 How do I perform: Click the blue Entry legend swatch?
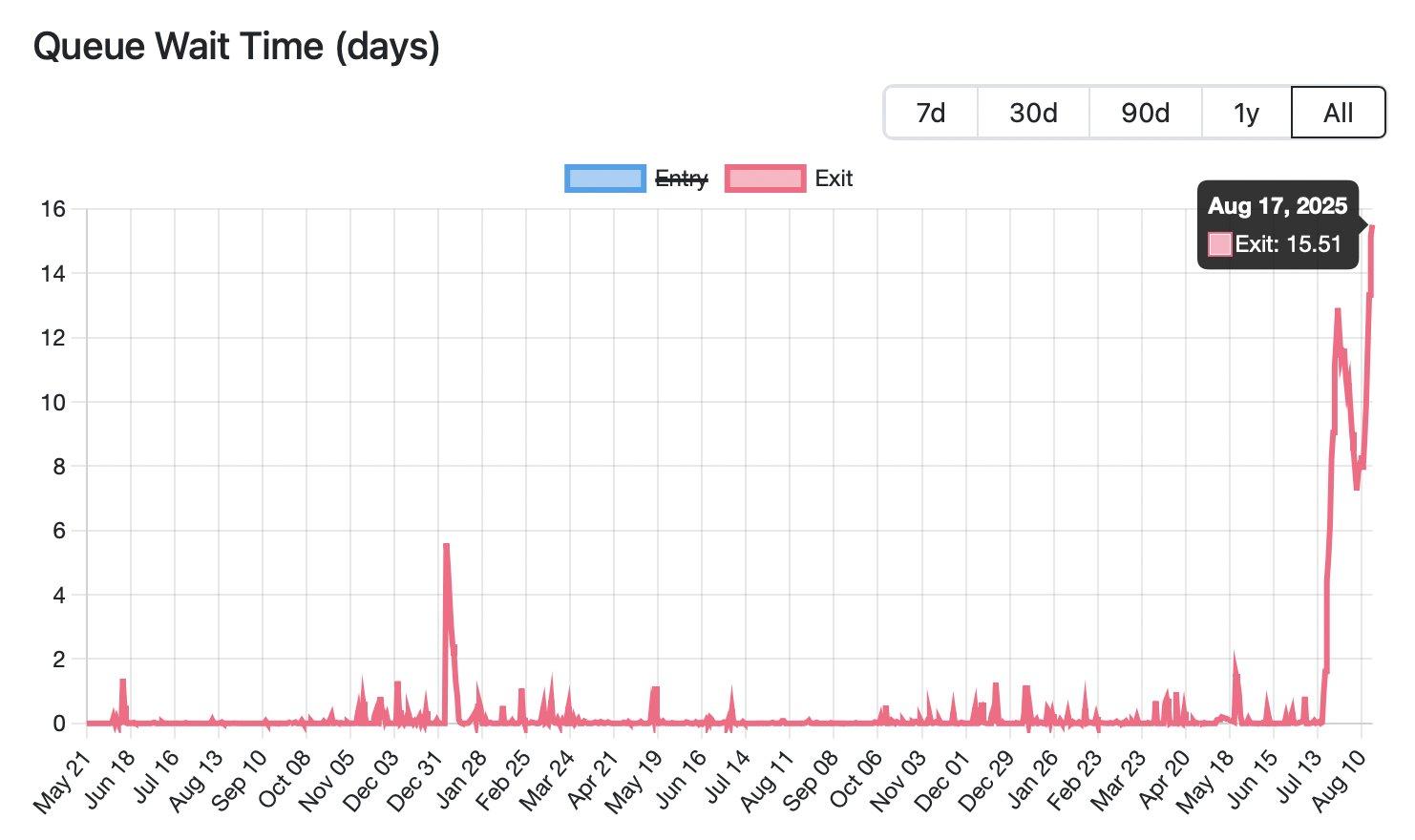(x=604, y=178)
